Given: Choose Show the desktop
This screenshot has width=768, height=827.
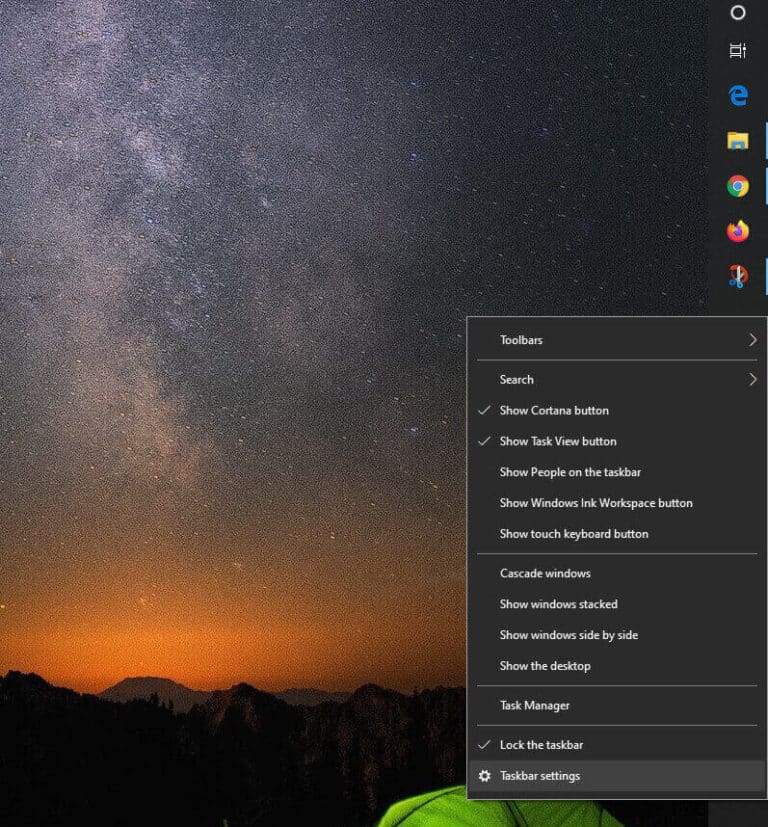Looking at the screenshot, I should coord(617,666).
